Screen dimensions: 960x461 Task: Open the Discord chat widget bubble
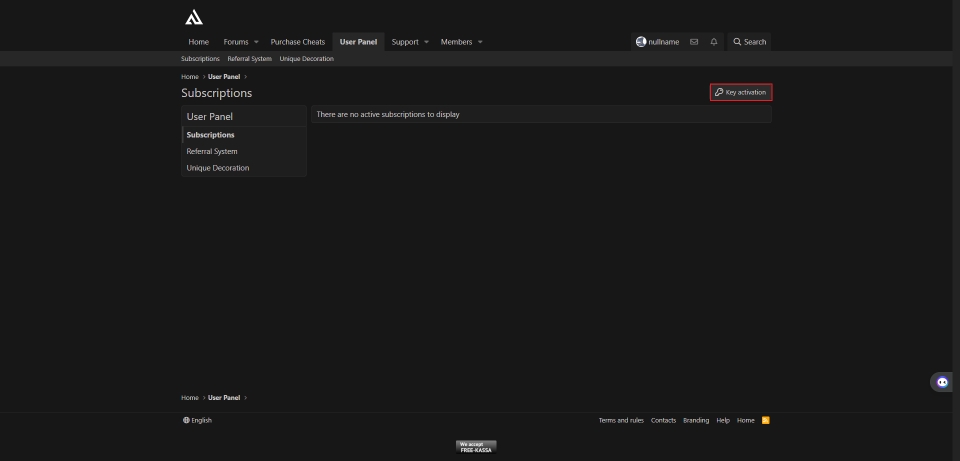(x=941, y=382)
